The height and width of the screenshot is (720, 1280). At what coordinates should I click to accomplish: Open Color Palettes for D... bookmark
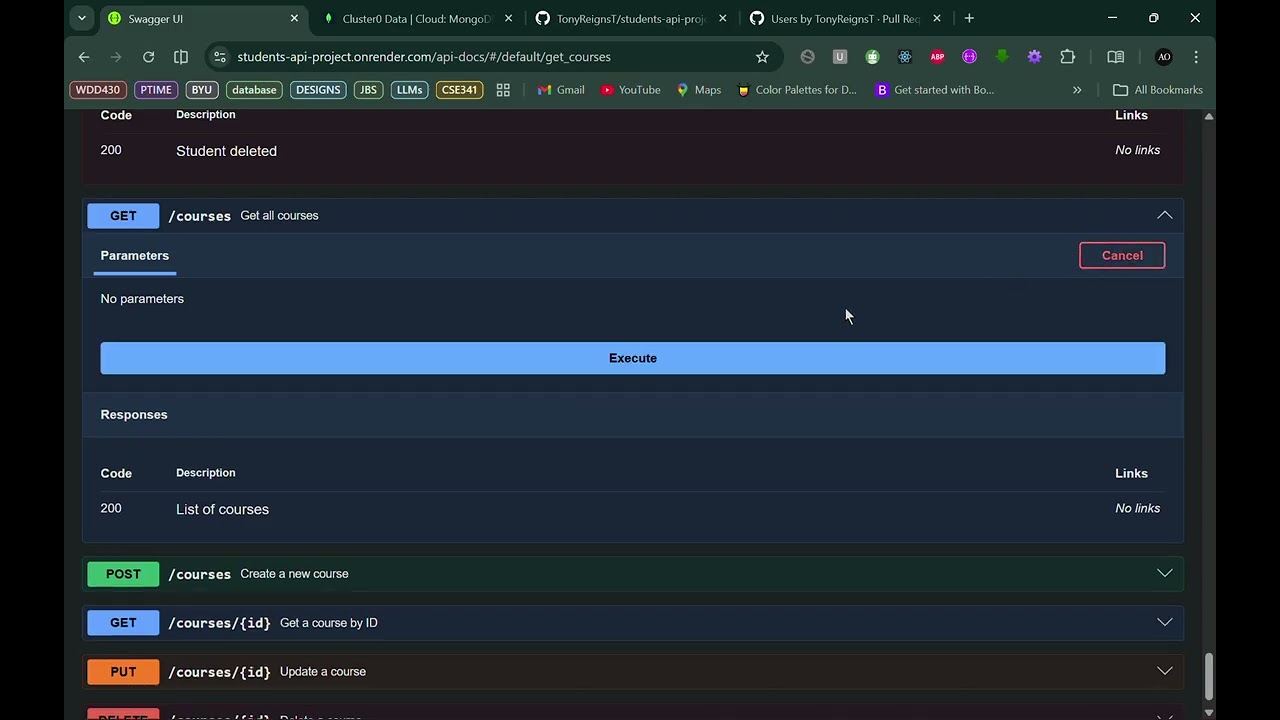[797, 90]
